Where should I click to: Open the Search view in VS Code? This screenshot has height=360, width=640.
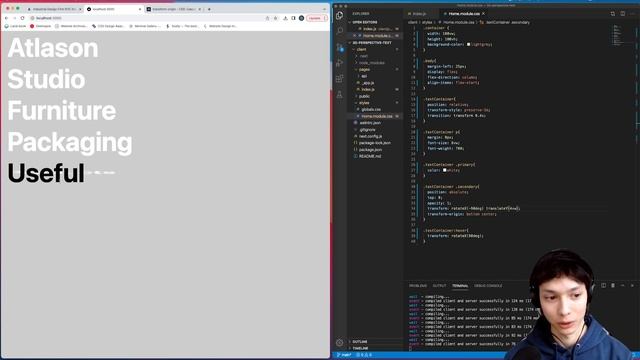tap(340, 31)
